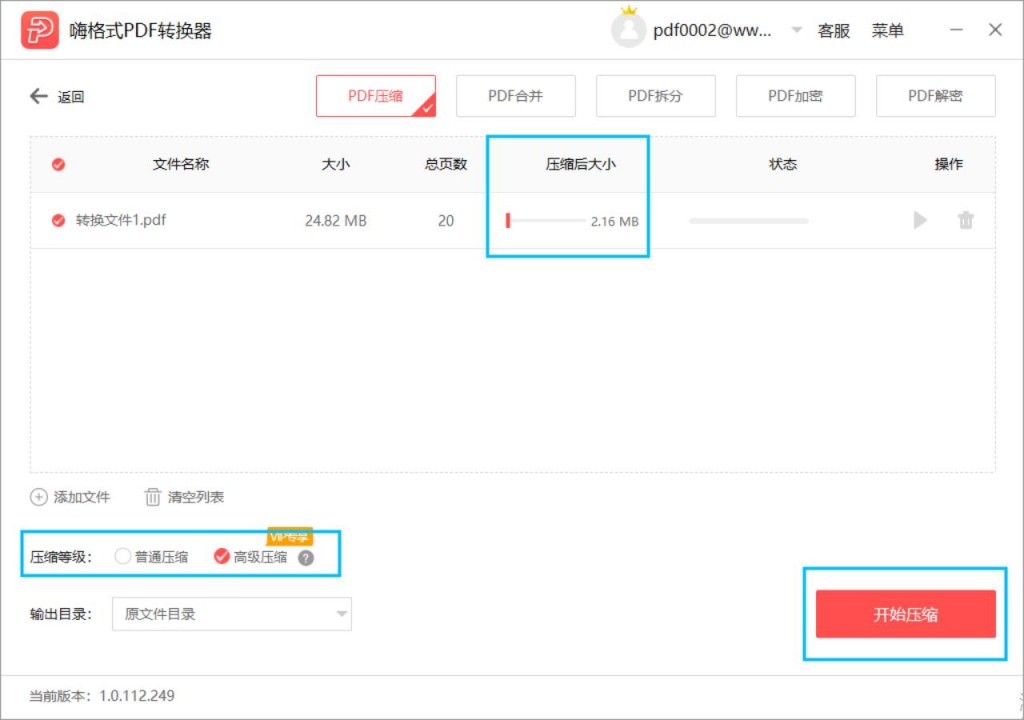This screenshot has width=1024, height=720.
Task: Click 添加文件 text link
Action: tap(82, 497)
